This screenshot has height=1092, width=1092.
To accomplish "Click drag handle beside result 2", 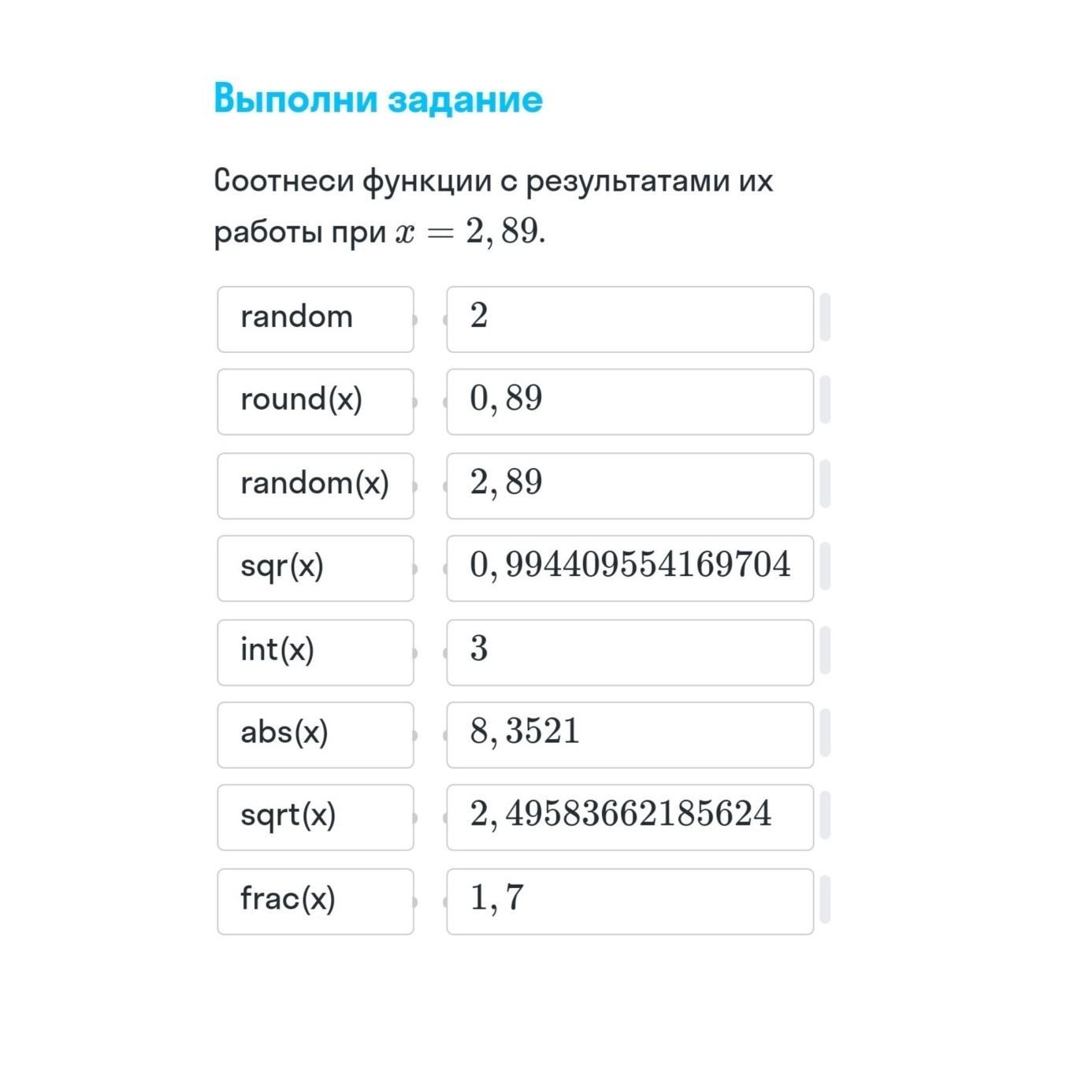I will click(825, 318).
